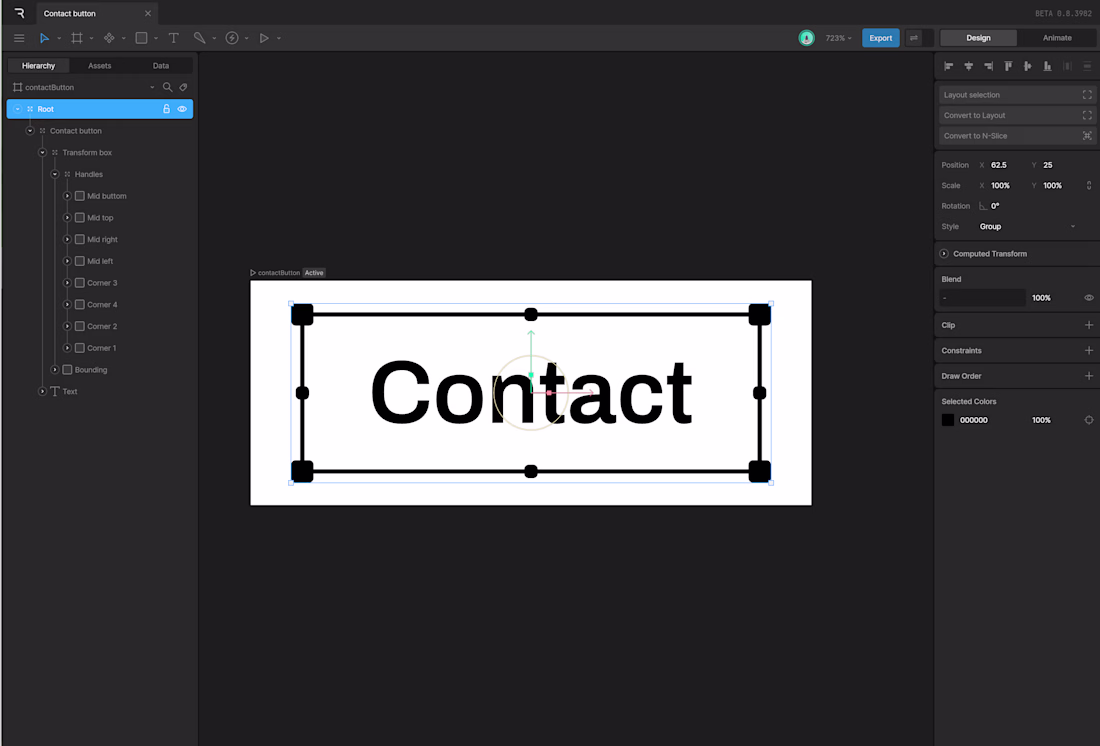This screenshot has height=746, width=1100.
Task: Click the search icon in the Hierarchy panel
Action: [x=167, y=87]
